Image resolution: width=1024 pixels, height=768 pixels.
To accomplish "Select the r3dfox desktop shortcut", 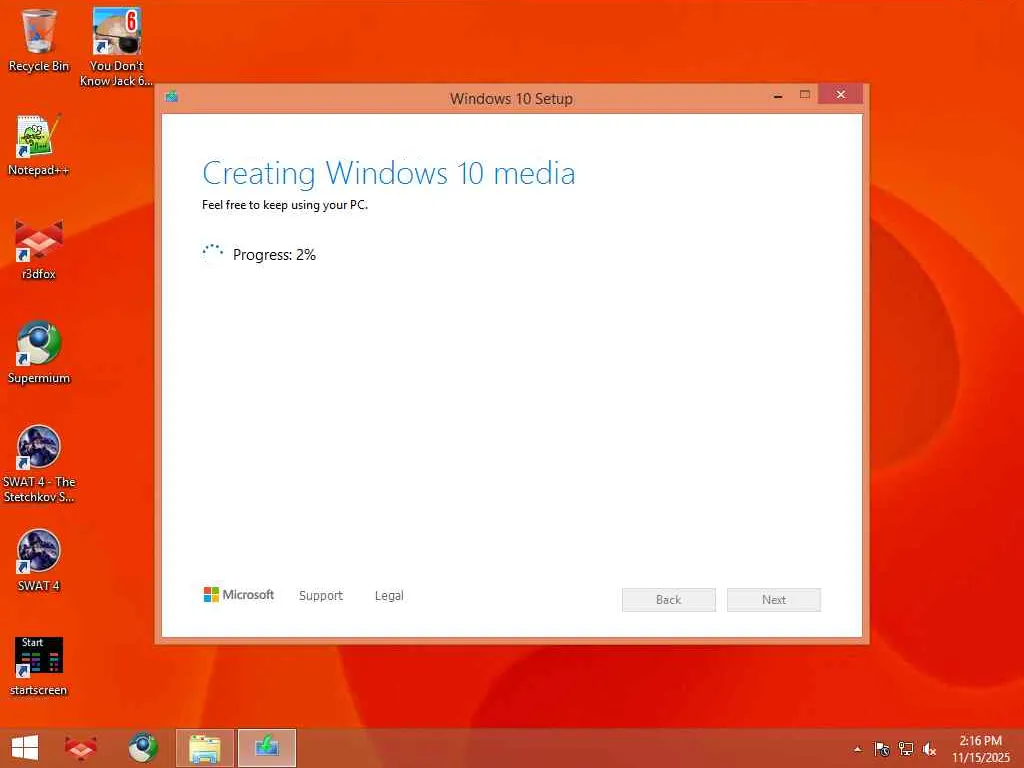I will 39,249.
